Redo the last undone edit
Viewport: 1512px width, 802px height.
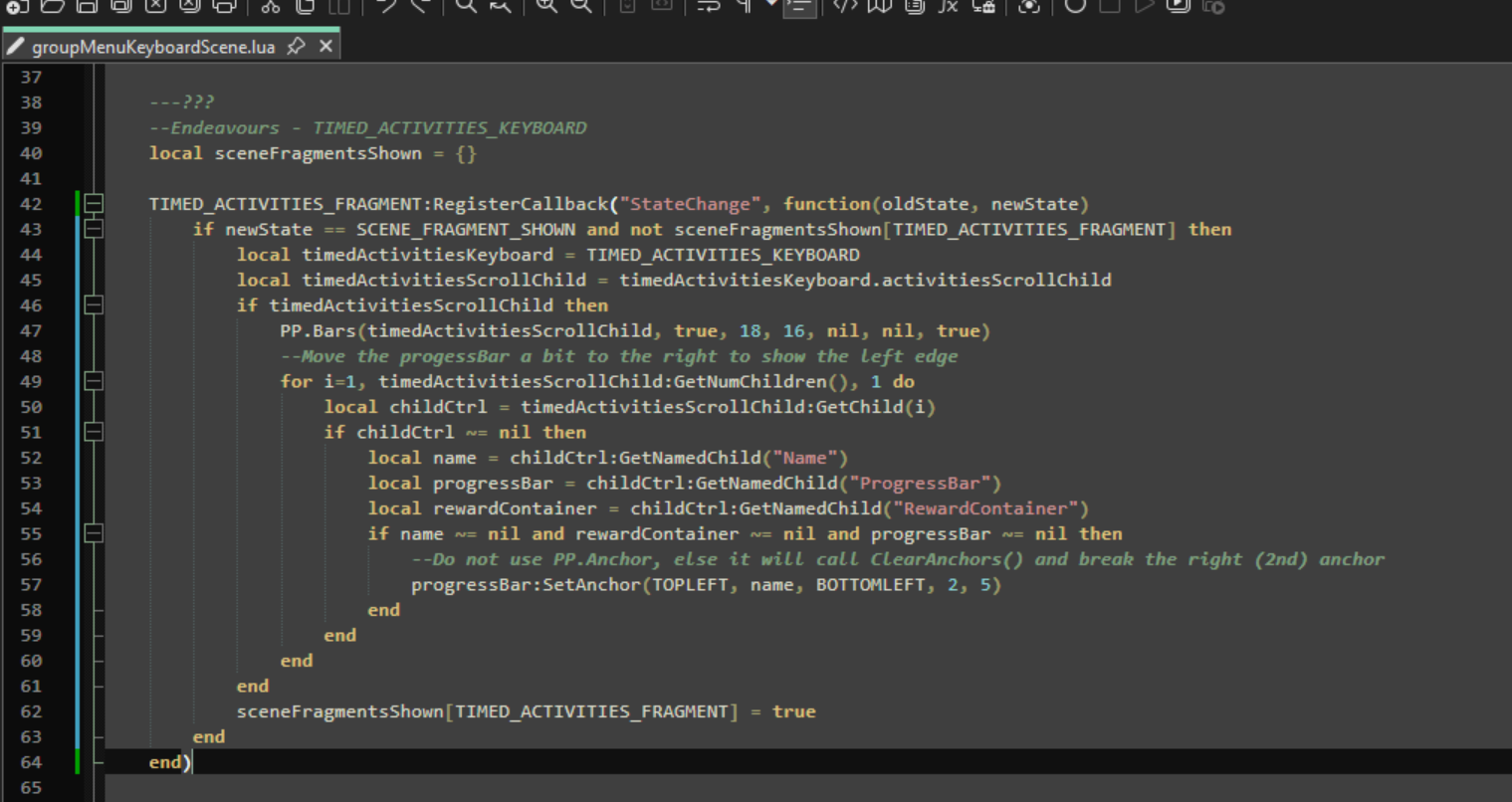[420, 5]
